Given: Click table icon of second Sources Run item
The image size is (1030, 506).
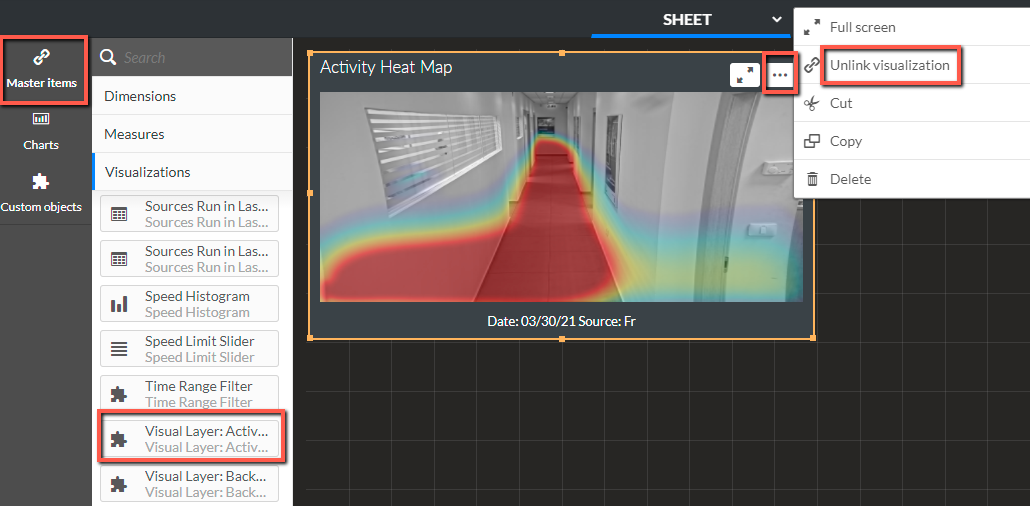Looking at the screenshot, I should point(119,259).
